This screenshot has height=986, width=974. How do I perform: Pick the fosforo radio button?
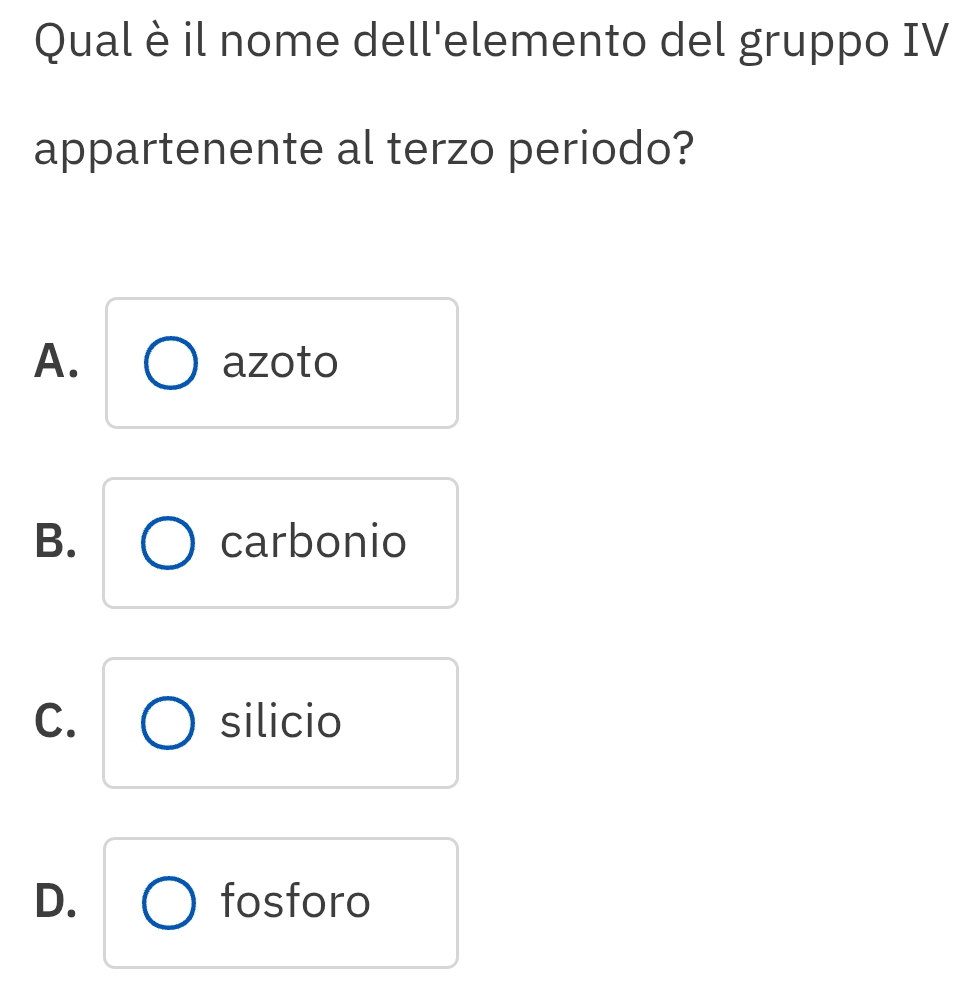tap(167, 903)
